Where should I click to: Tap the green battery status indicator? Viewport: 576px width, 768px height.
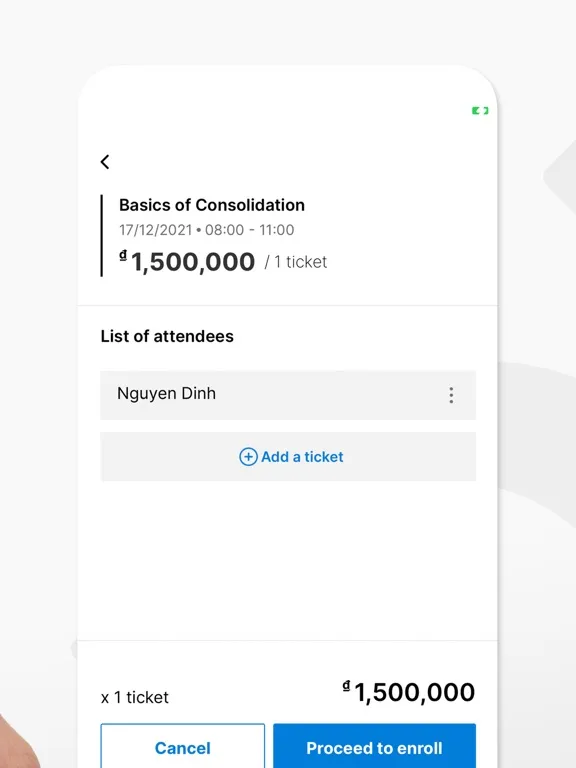coord(480,111)
